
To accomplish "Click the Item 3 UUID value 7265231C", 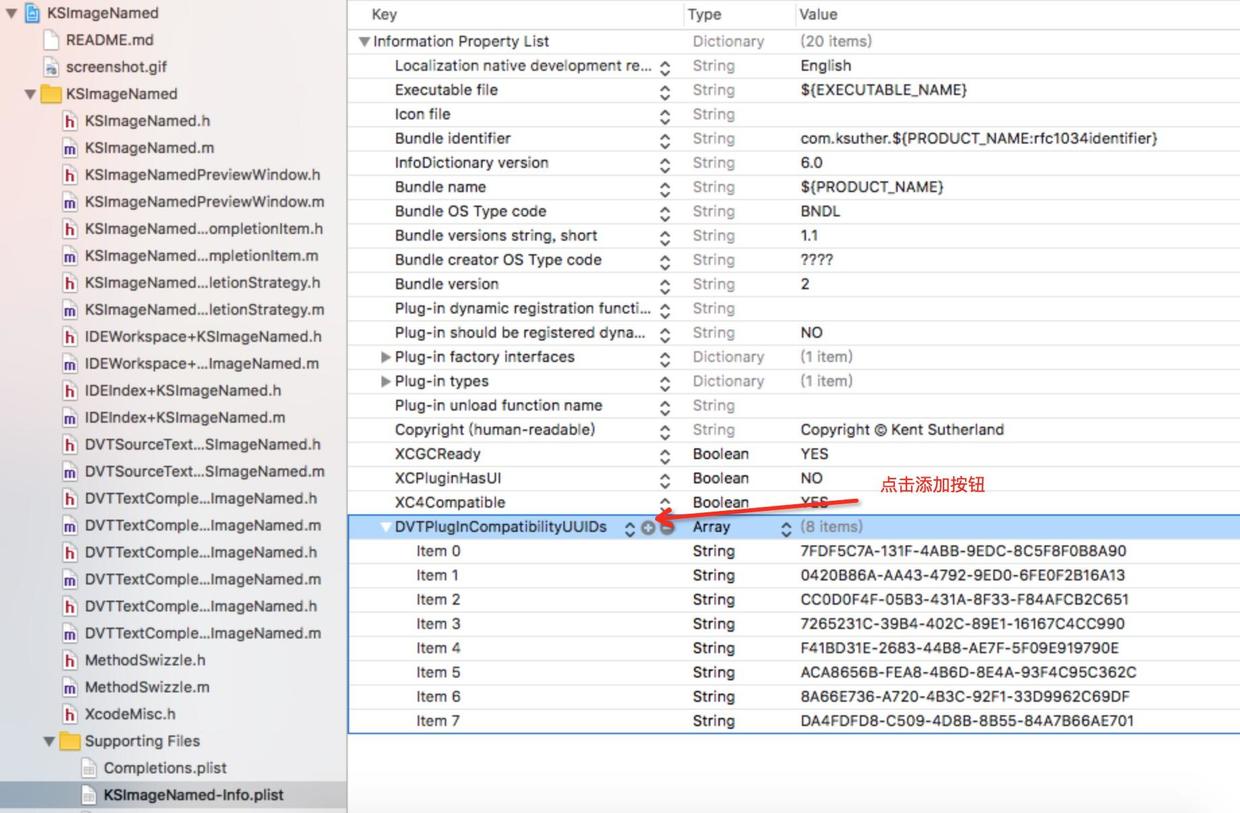I will [x=962, y=624].
